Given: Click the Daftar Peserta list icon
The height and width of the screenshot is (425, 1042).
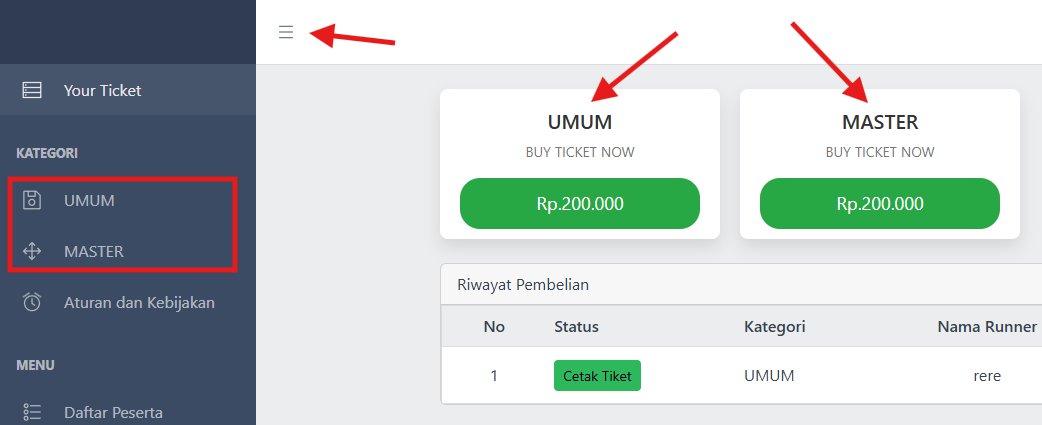Looking at the screenshot, I should click(32, 412).
